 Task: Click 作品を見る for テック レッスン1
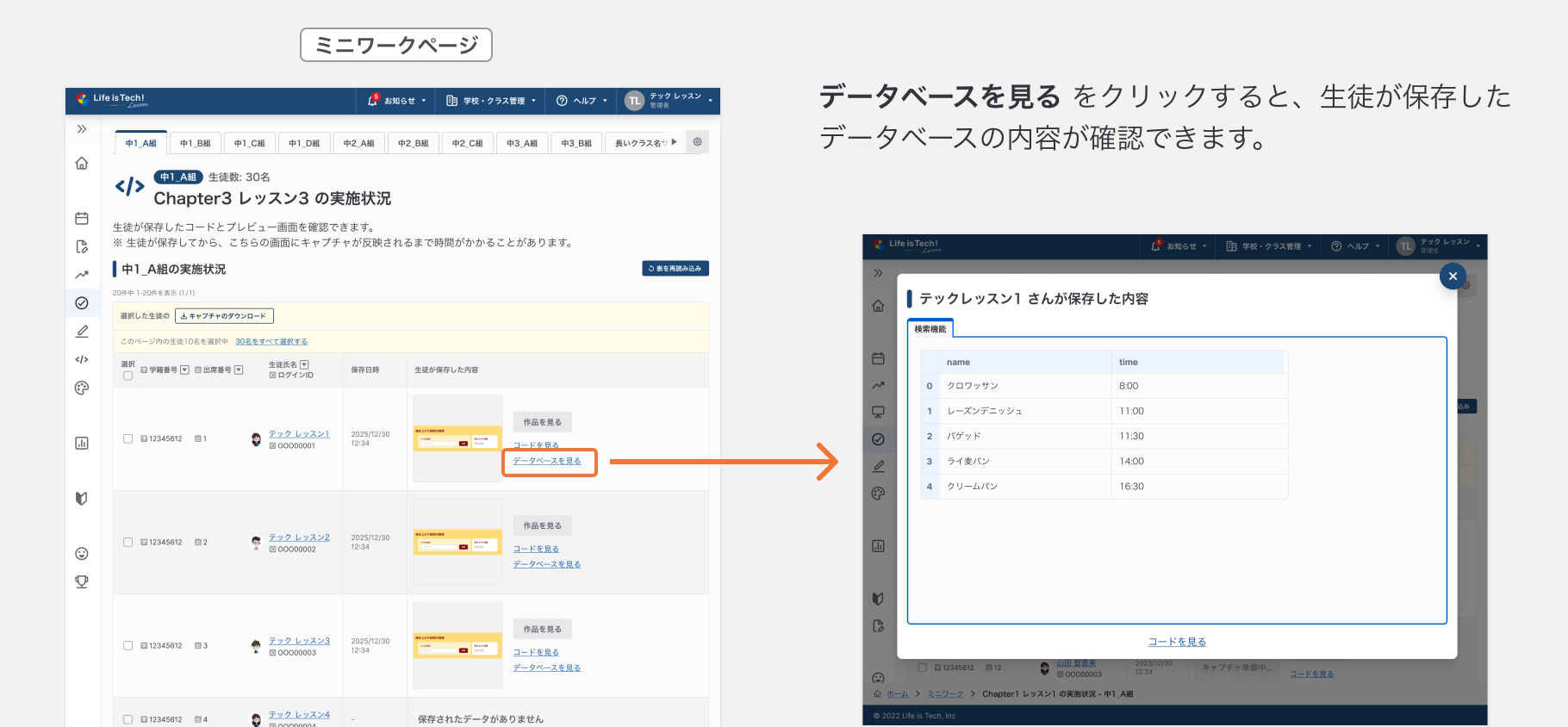(543, 422)
